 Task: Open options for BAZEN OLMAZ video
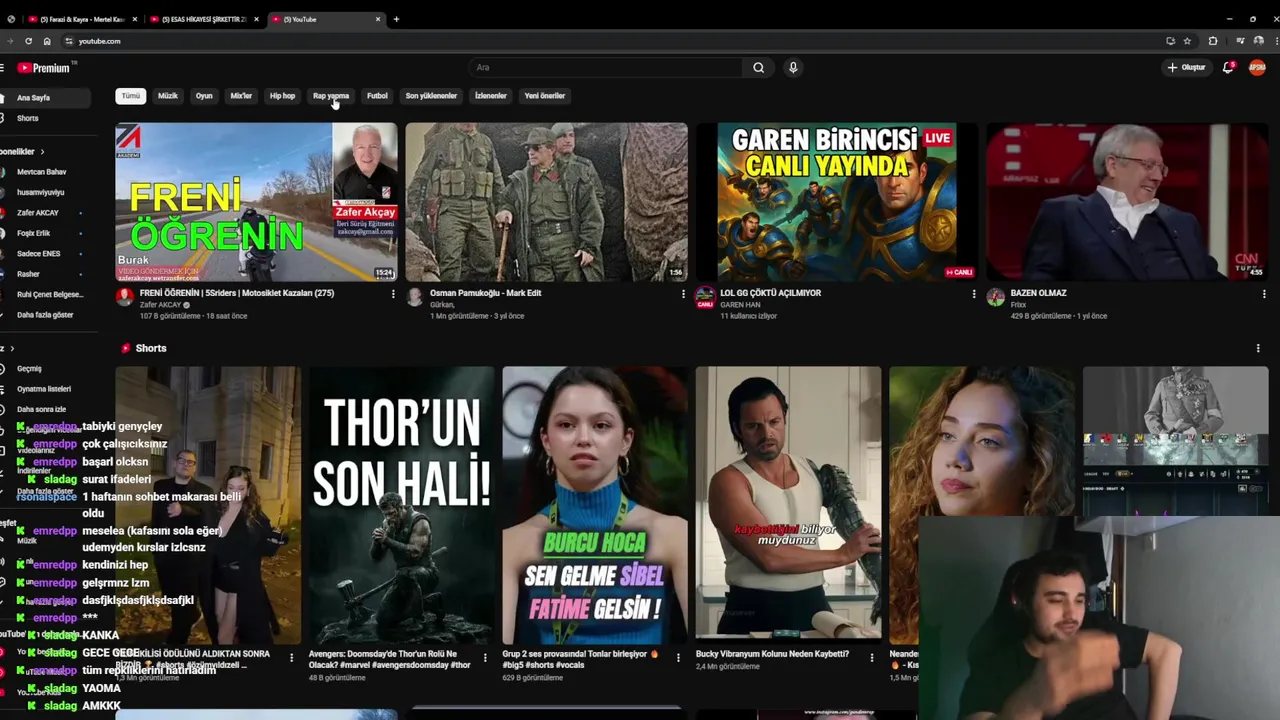[x=1264, y=294]
